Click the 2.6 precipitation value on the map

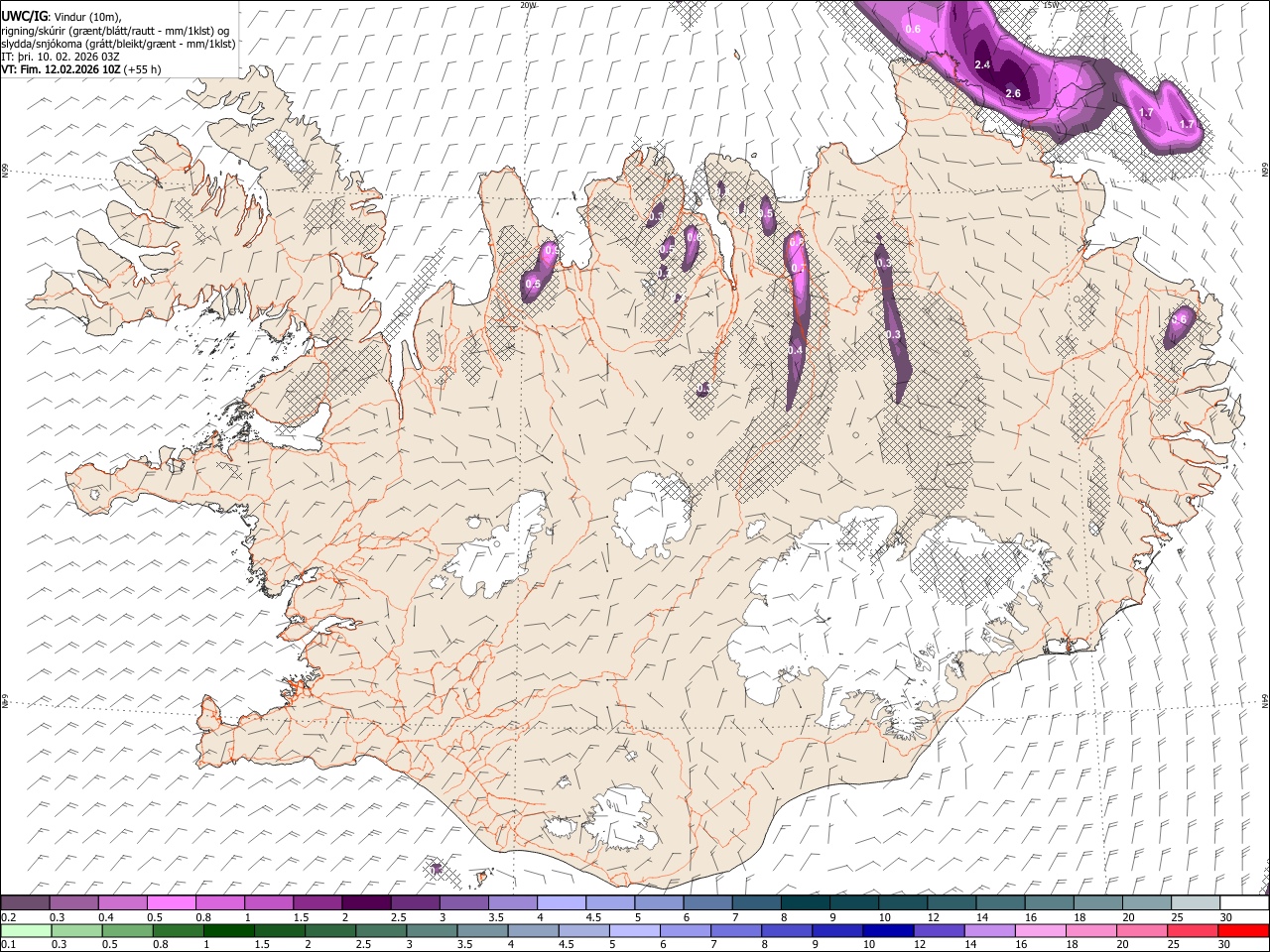(x=1013, y=93)
